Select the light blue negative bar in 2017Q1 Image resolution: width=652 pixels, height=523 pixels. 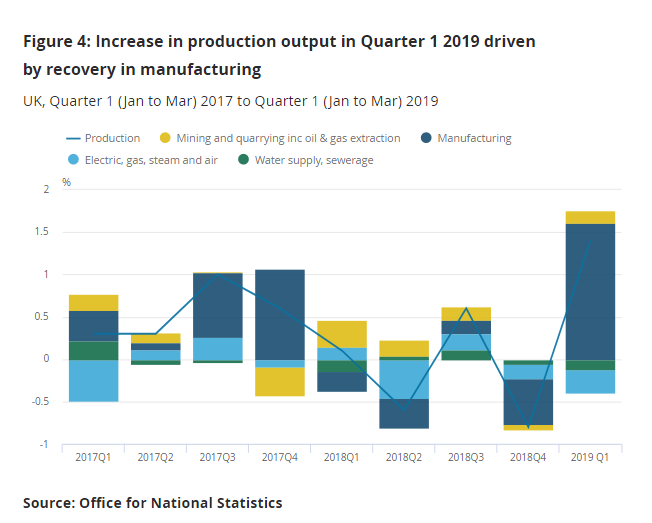pyautogui.click(x=93, y=380)
